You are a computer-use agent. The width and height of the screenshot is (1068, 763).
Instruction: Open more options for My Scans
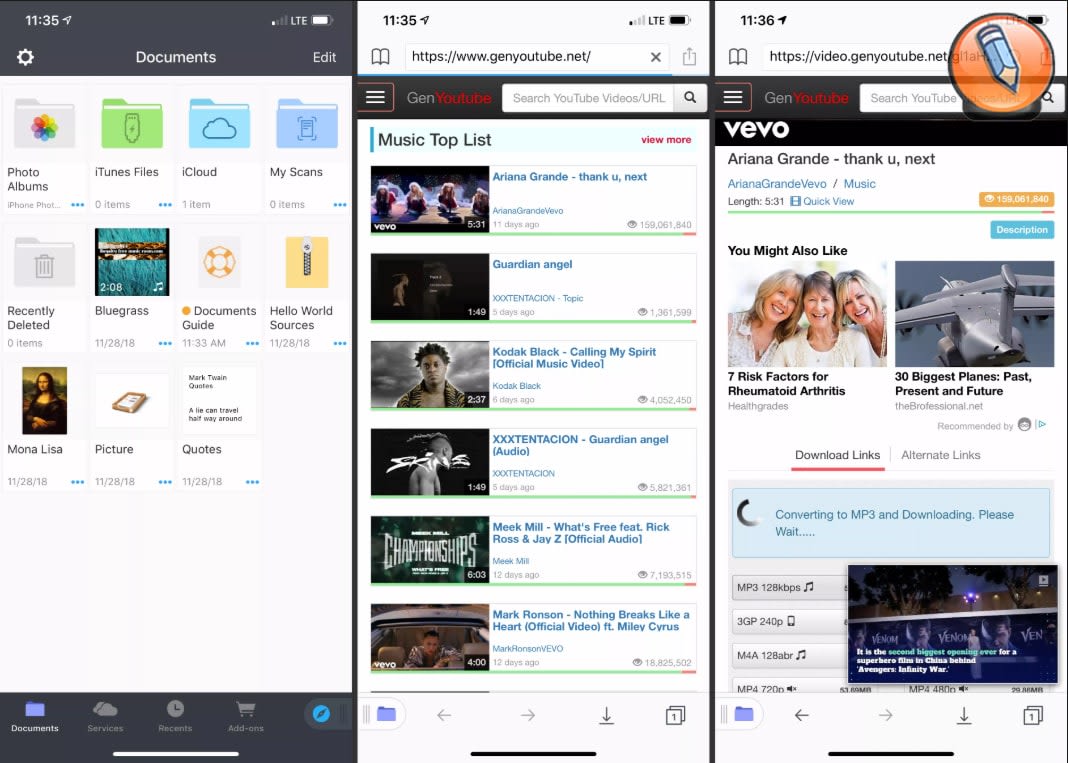point(340,204)
